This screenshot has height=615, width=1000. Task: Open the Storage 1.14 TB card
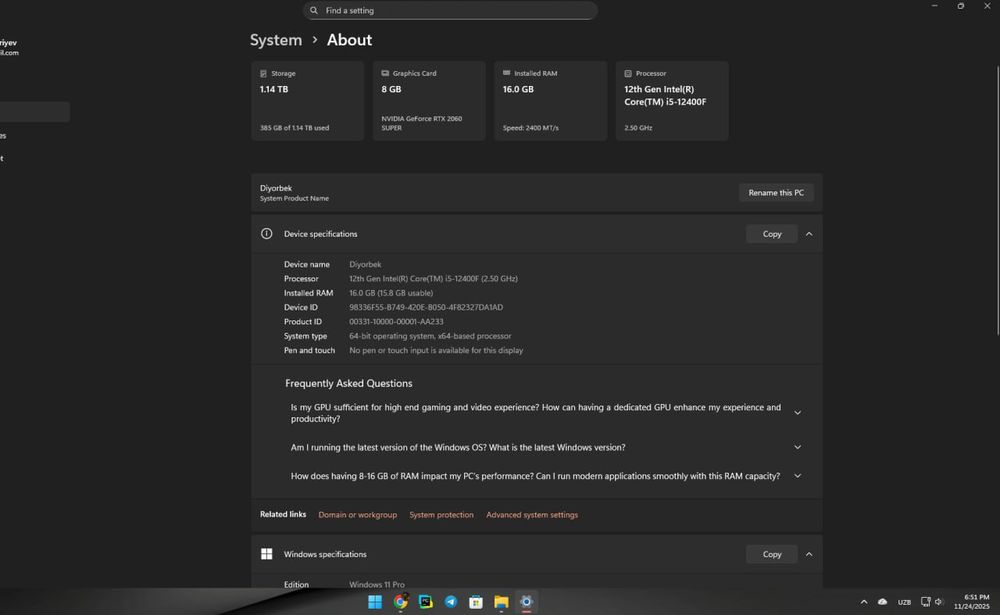coord(307,101)
